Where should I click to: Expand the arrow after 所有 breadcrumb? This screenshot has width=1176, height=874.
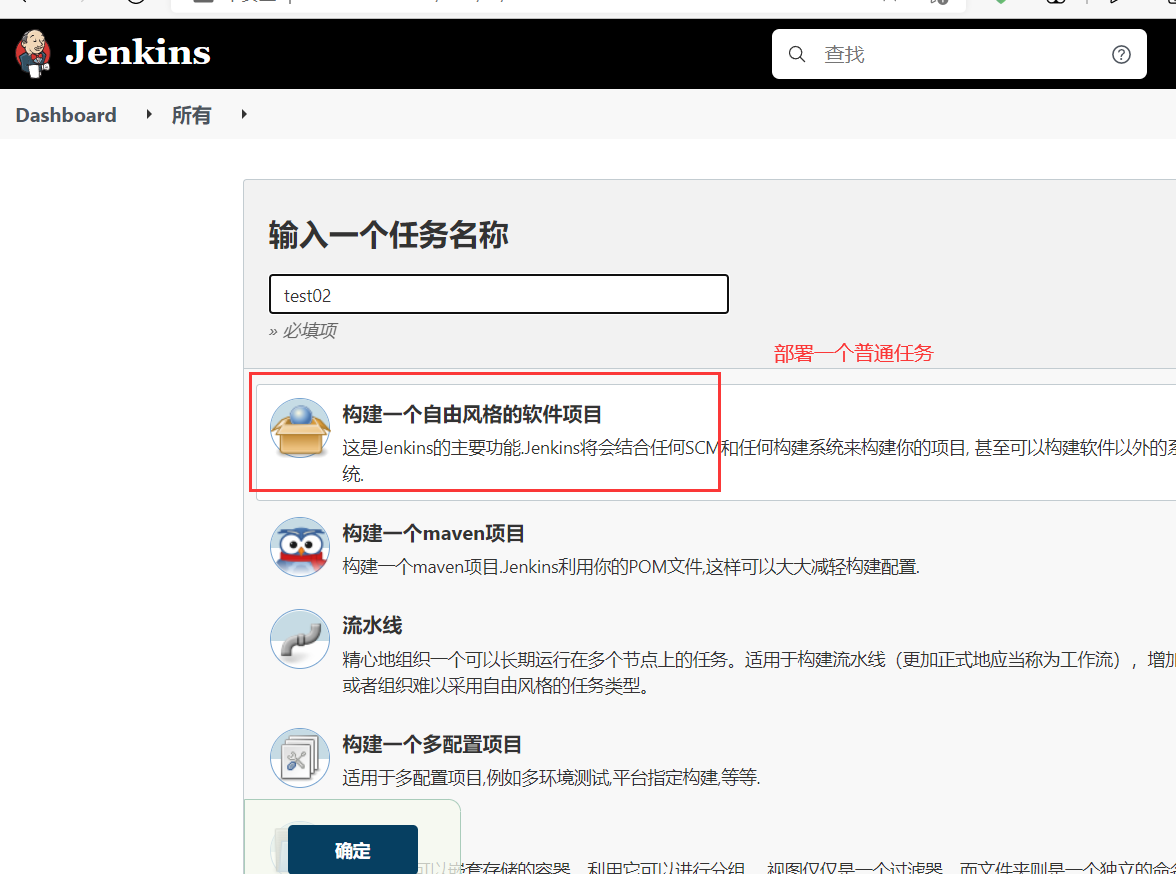coord(244,114)
